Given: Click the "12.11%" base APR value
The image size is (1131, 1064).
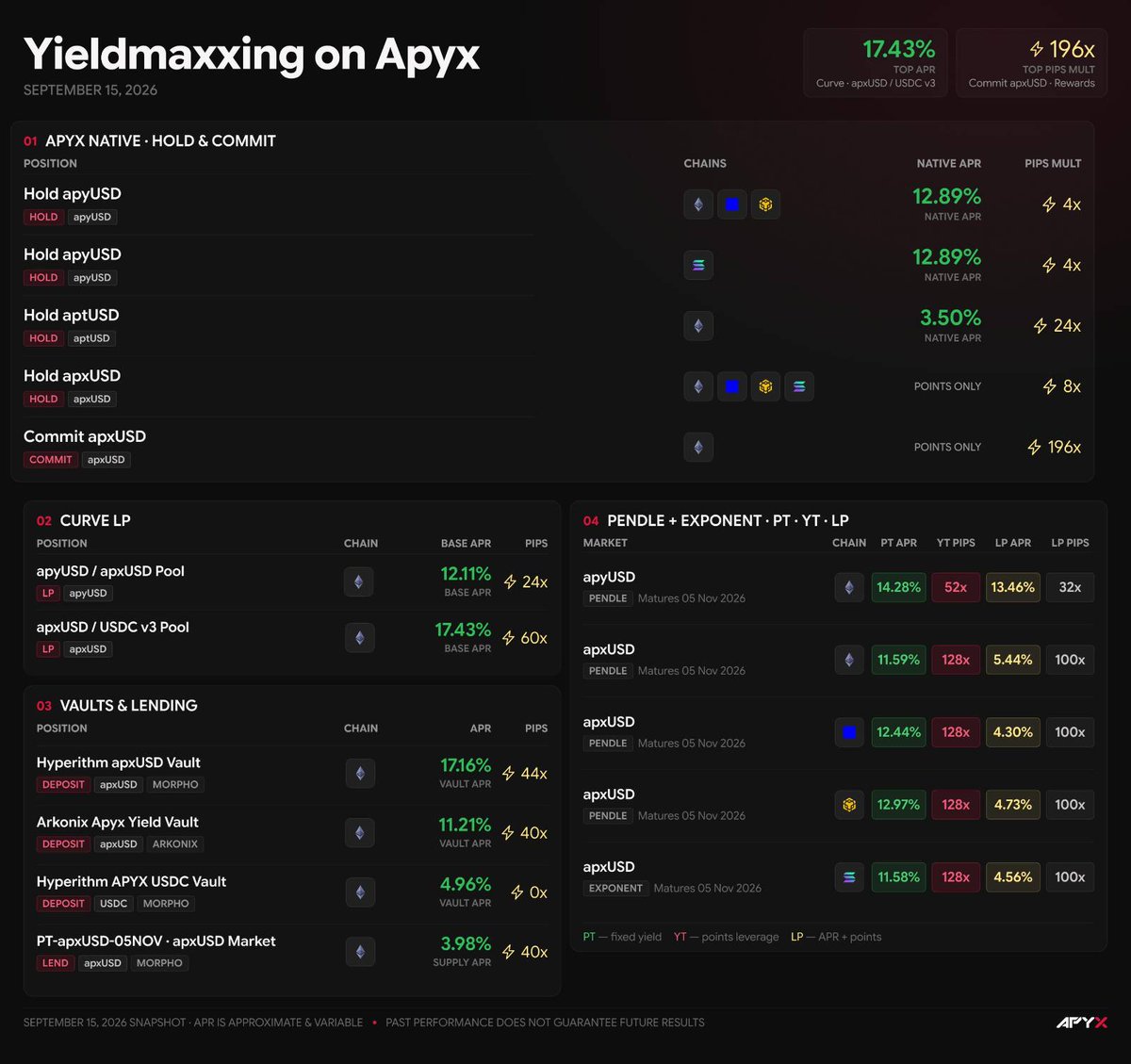Looking at the screenshot, I should pos(466,574).
